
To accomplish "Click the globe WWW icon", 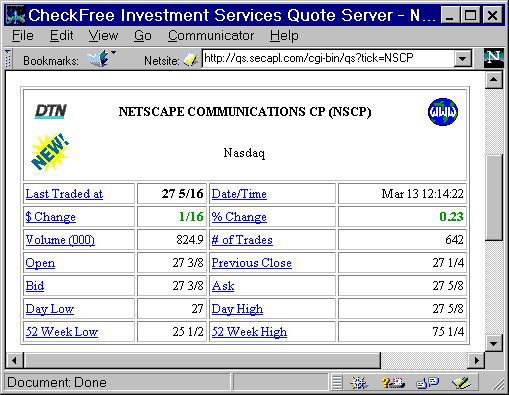I will point(443,112).
